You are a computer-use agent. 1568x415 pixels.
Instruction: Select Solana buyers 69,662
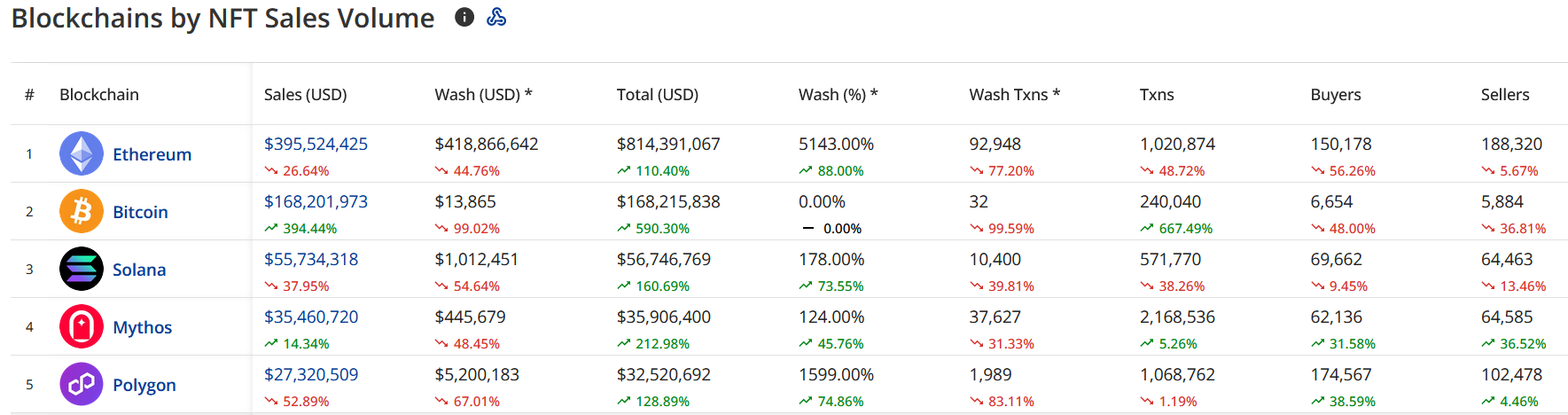(x=1337, y=259)
